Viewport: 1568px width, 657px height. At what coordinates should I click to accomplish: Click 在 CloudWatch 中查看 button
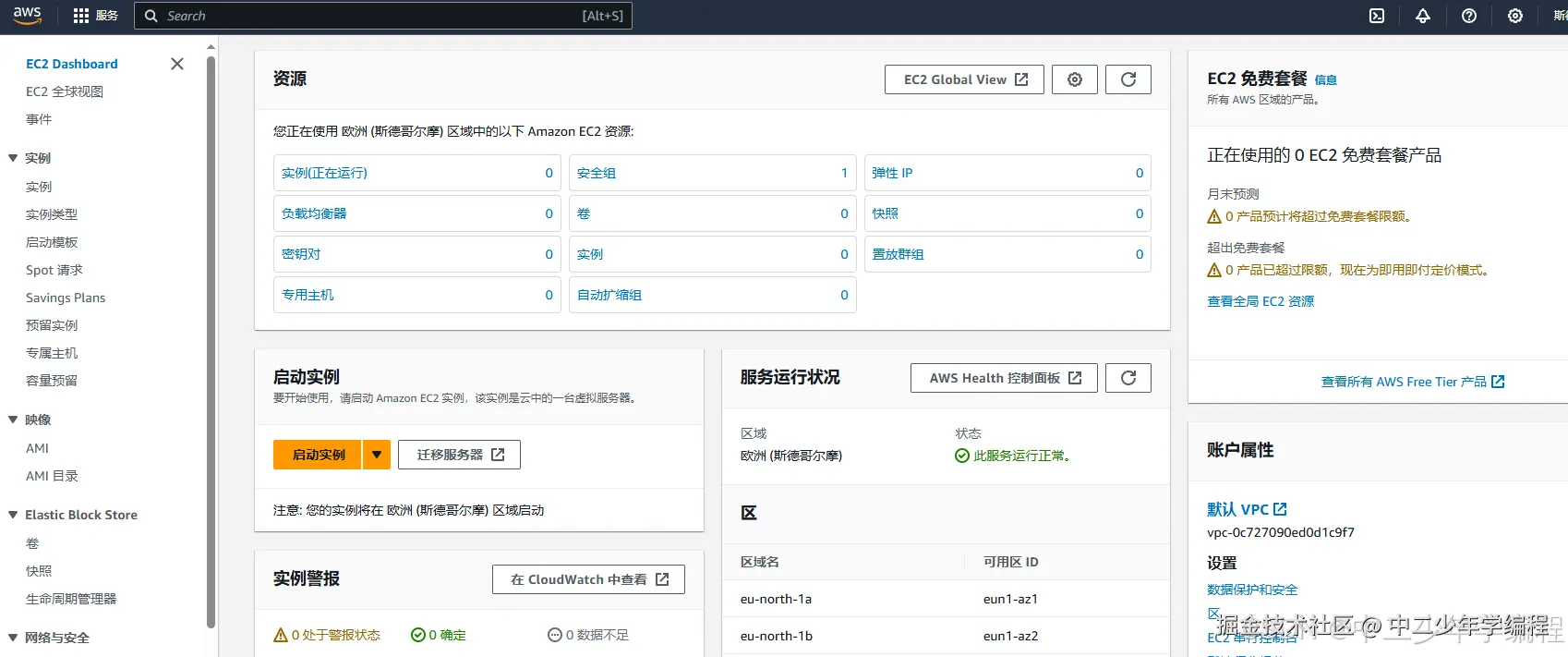(x=588, y=579)
